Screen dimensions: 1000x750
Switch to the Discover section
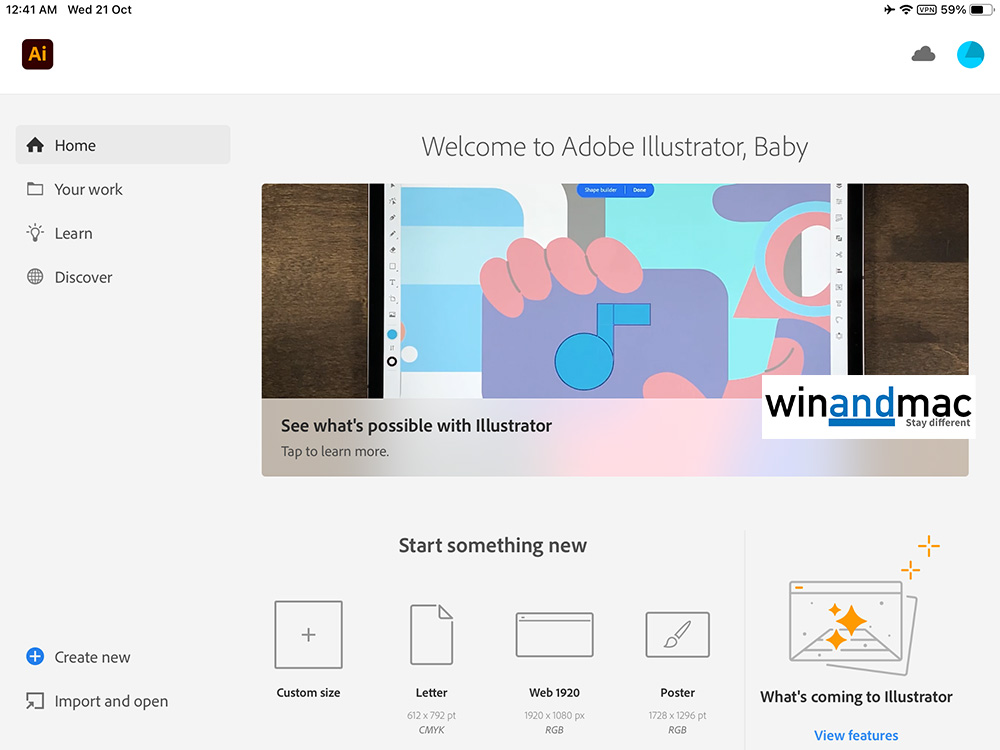(x=83, y=277)
